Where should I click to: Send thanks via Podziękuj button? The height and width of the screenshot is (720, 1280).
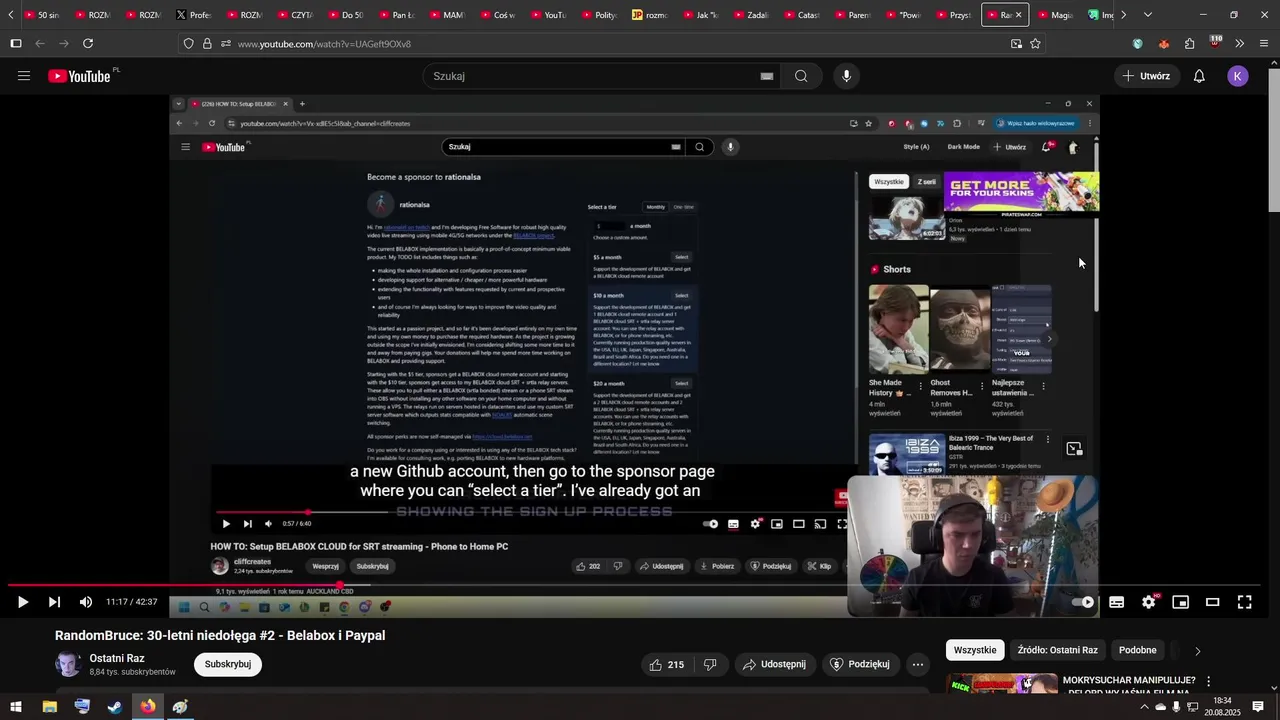click(x=860, y=664)
